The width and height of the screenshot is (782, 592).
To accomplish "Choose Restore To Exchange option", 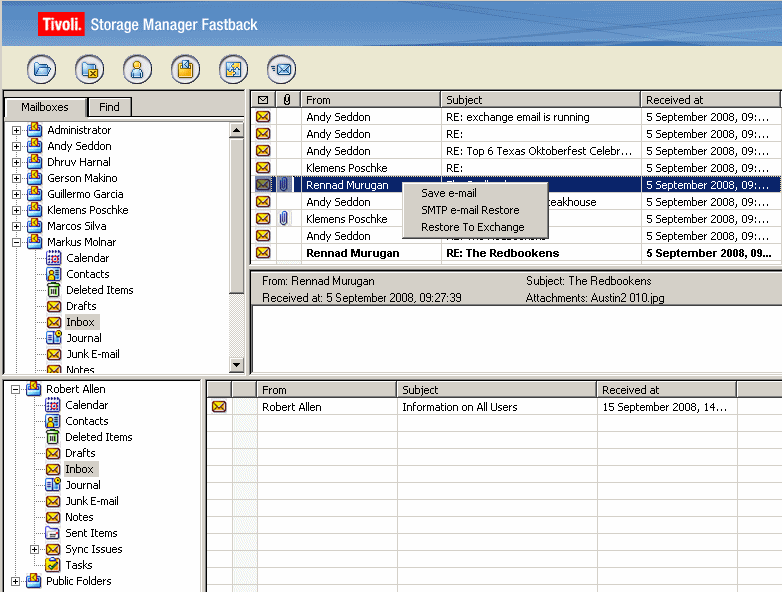I will 473,227.
